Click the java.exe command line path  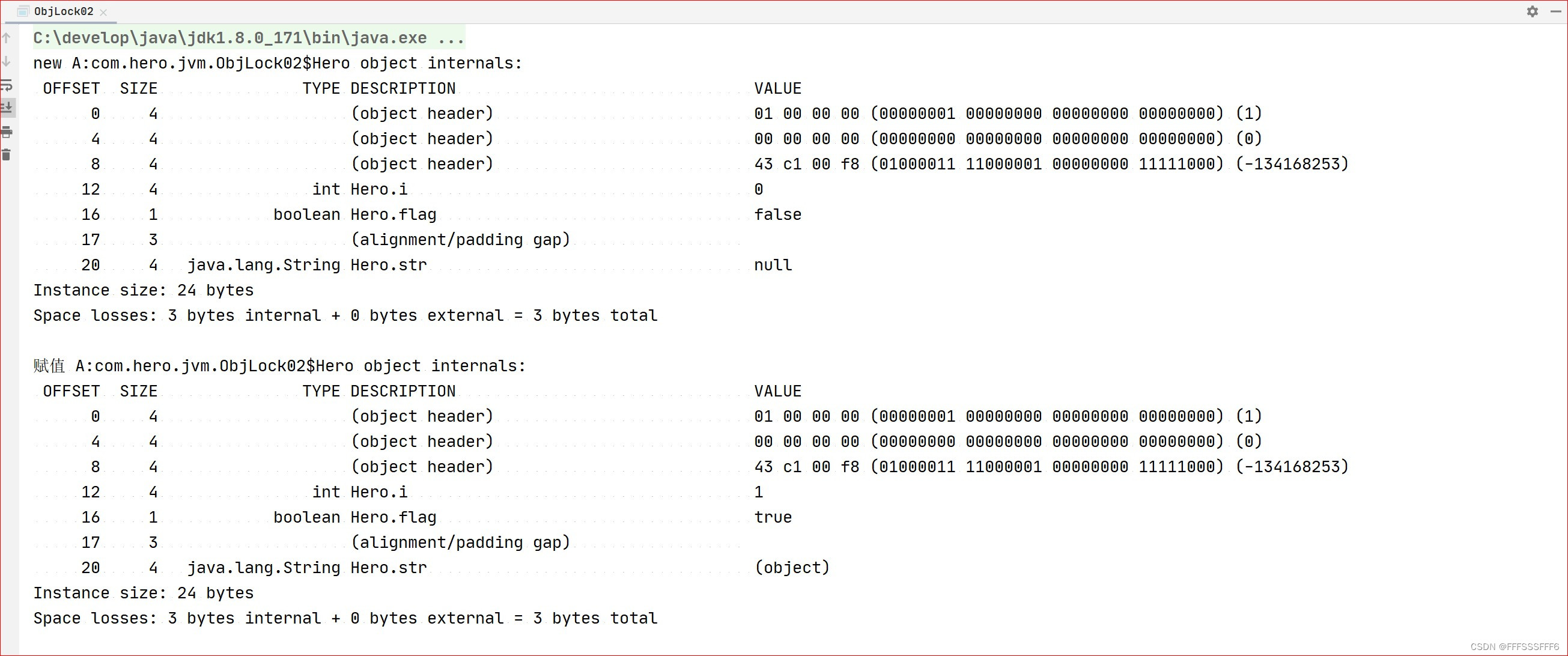tap(249, 38)
